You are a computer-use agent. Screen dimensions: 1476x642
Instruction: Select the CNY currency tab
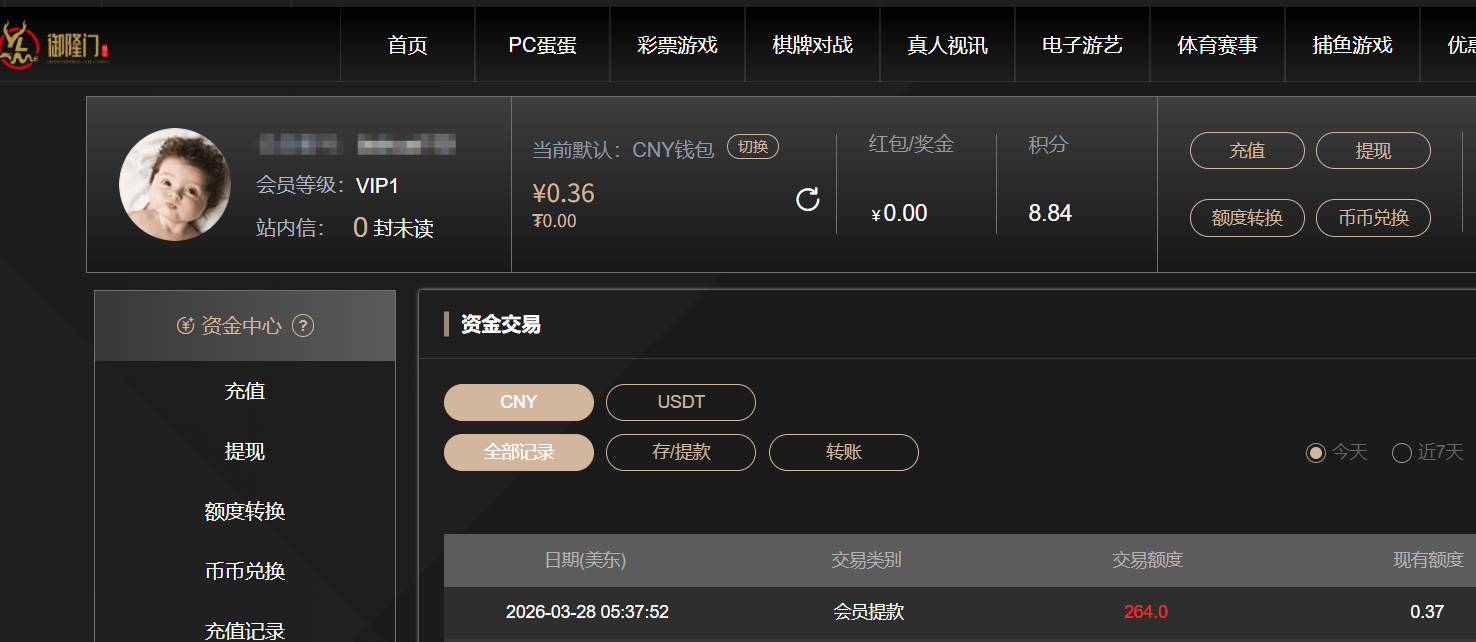coord(519,402)
